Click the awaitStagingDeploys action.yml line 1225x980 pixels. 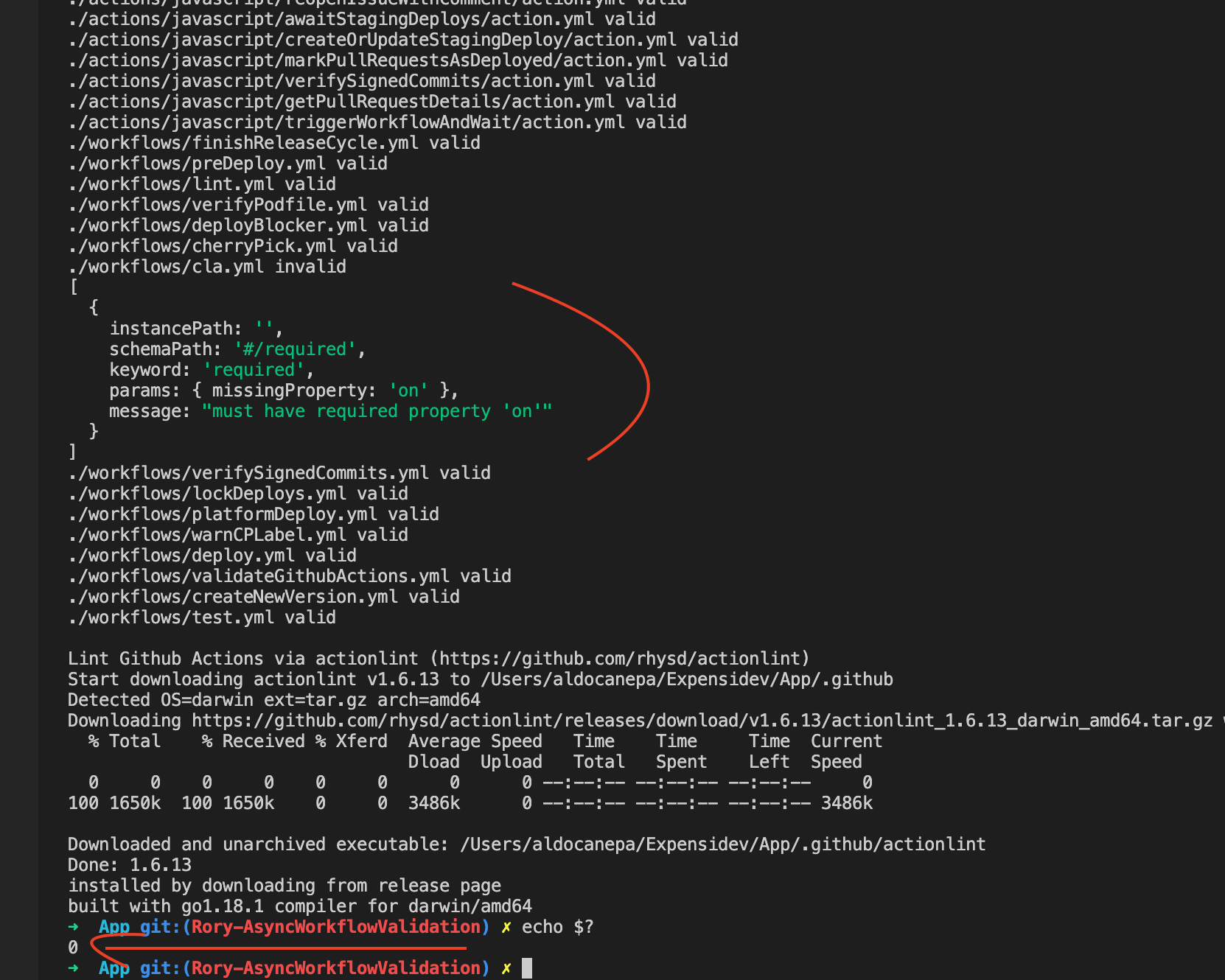pos(362,19)
